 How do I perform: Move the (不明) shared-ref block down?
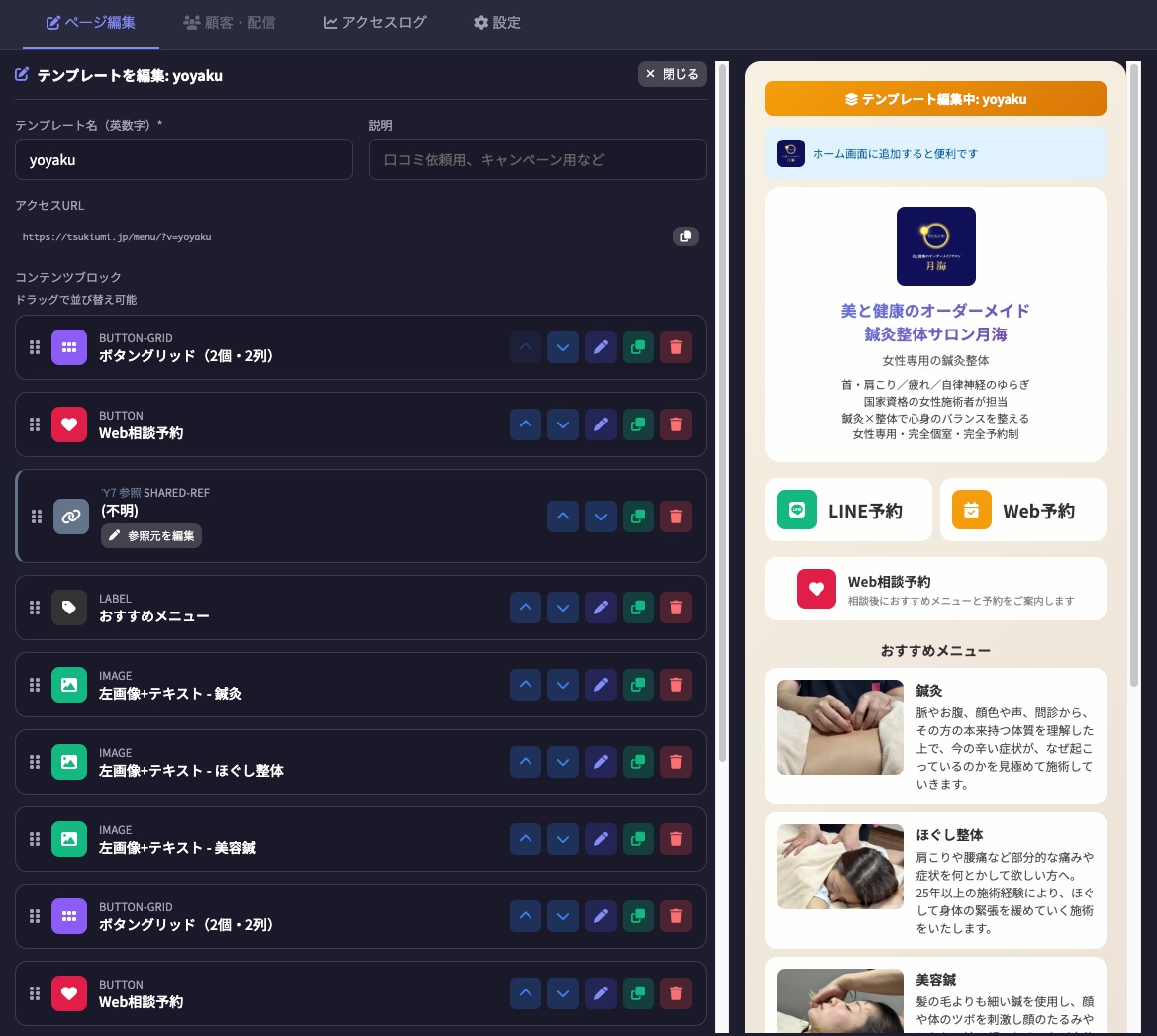click(x=601, y=517)
